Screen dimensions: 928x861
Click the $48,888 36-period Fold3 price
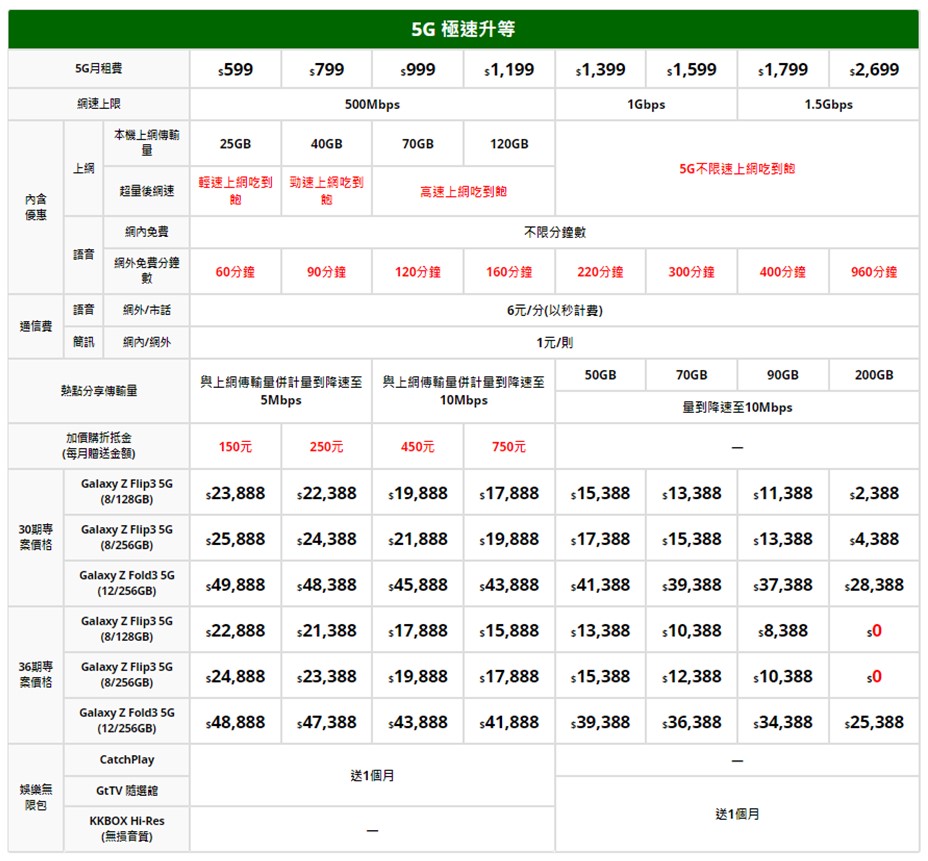pos(236,722)
